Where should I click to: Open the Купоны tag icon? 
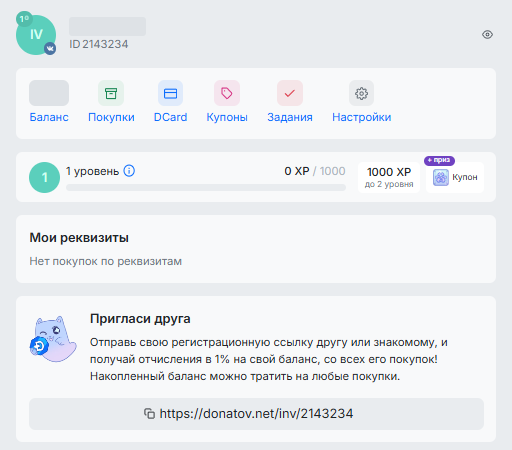(x=227, y=93)
